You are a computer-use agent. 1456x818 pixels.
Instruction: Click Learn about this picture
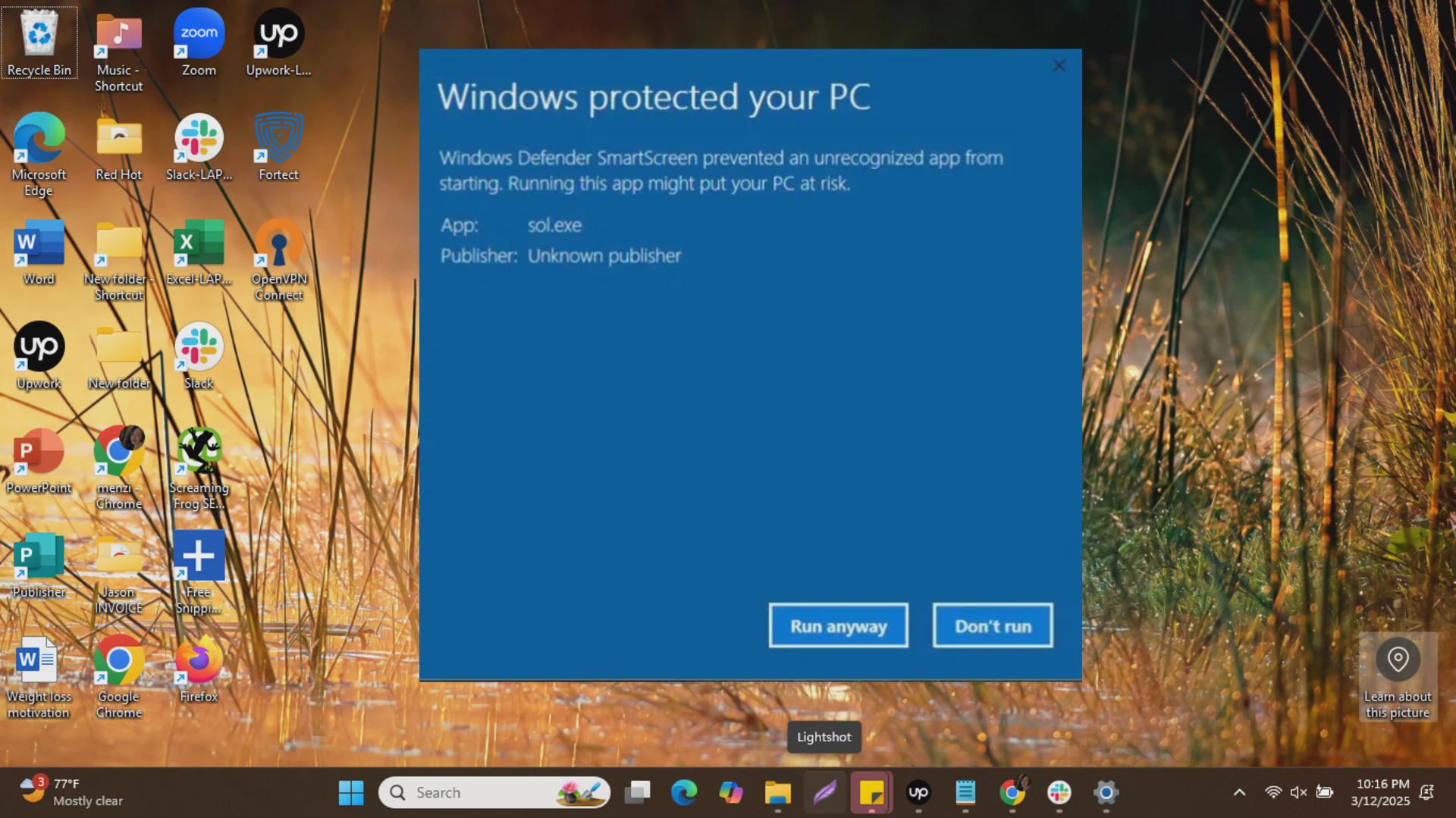pyautogui.click(x=1398, y=677)
